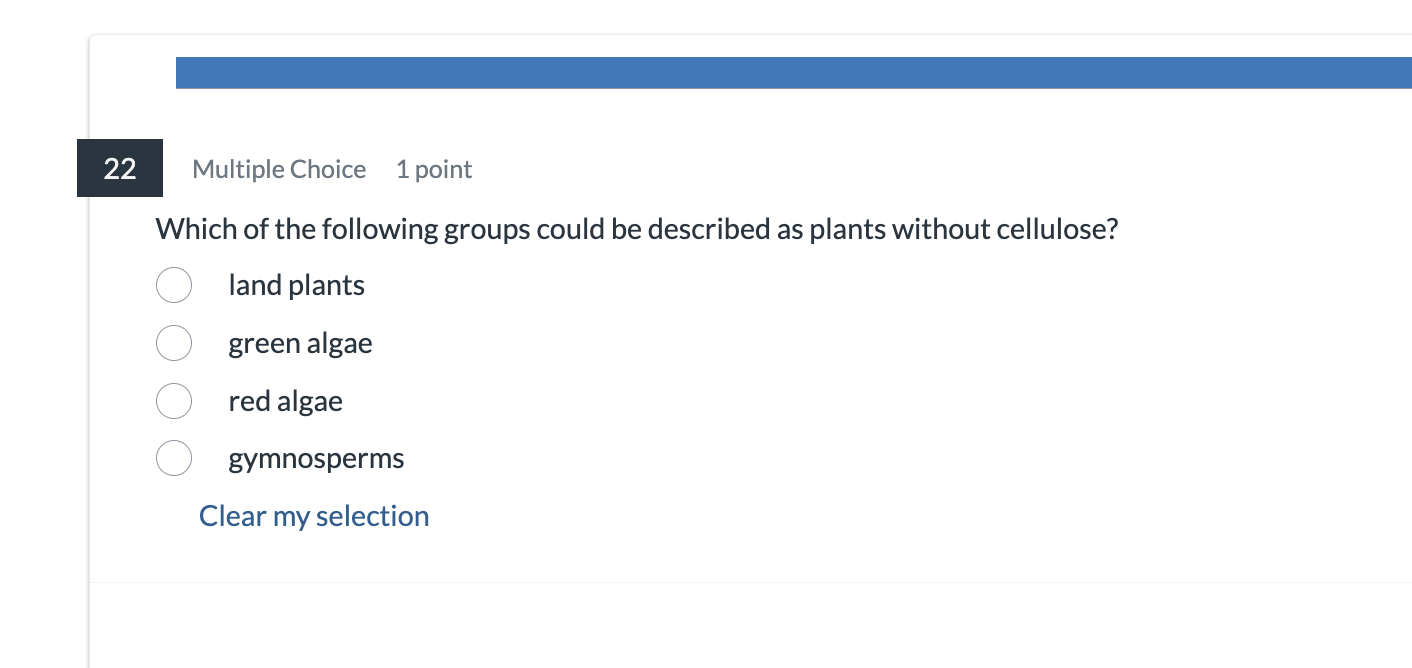Click the Multiple Choice label
This screenshot has width=1412, height=668.
tap(279, 169)
